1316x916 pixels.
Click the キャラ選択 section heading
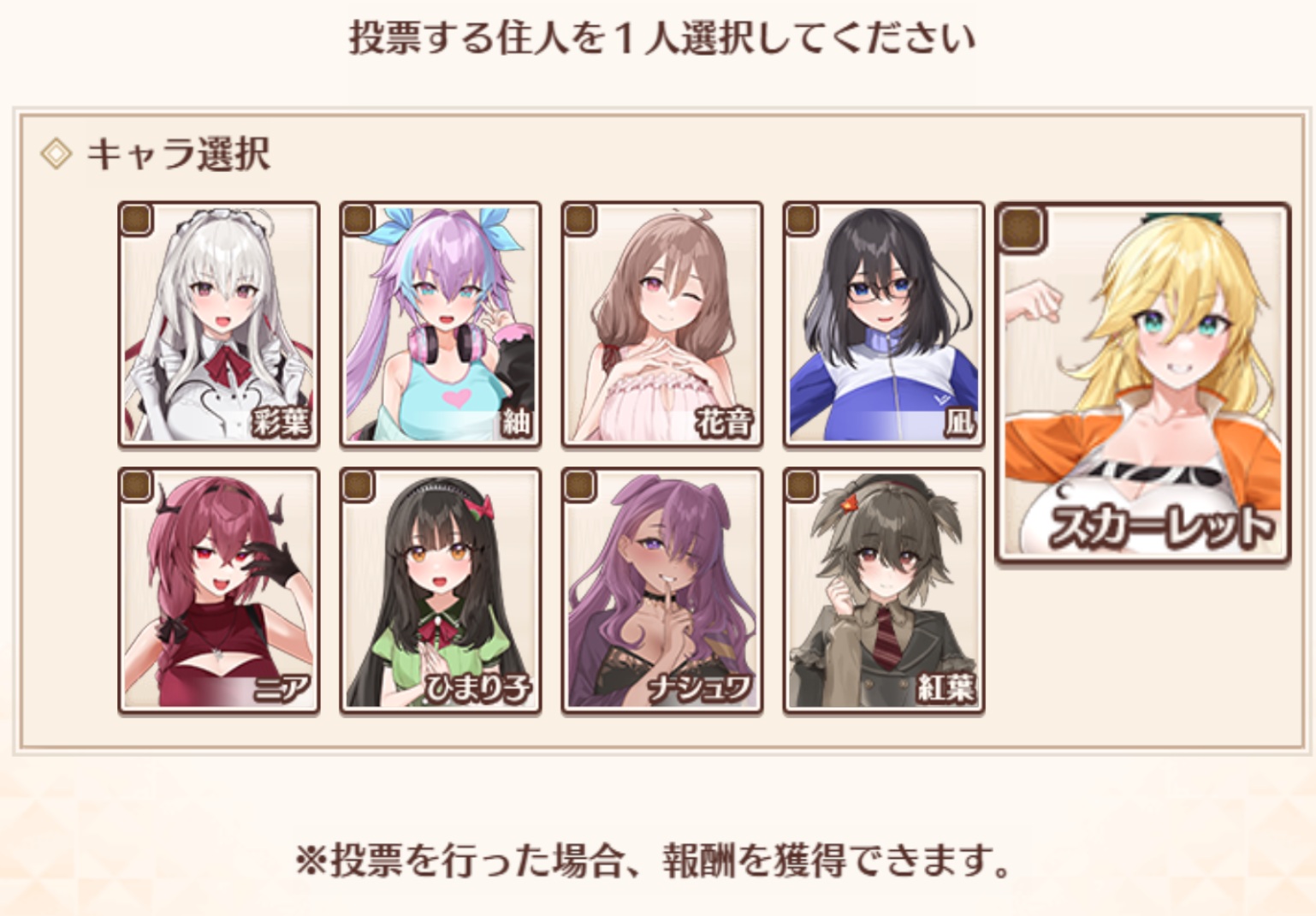click(179, 154)
